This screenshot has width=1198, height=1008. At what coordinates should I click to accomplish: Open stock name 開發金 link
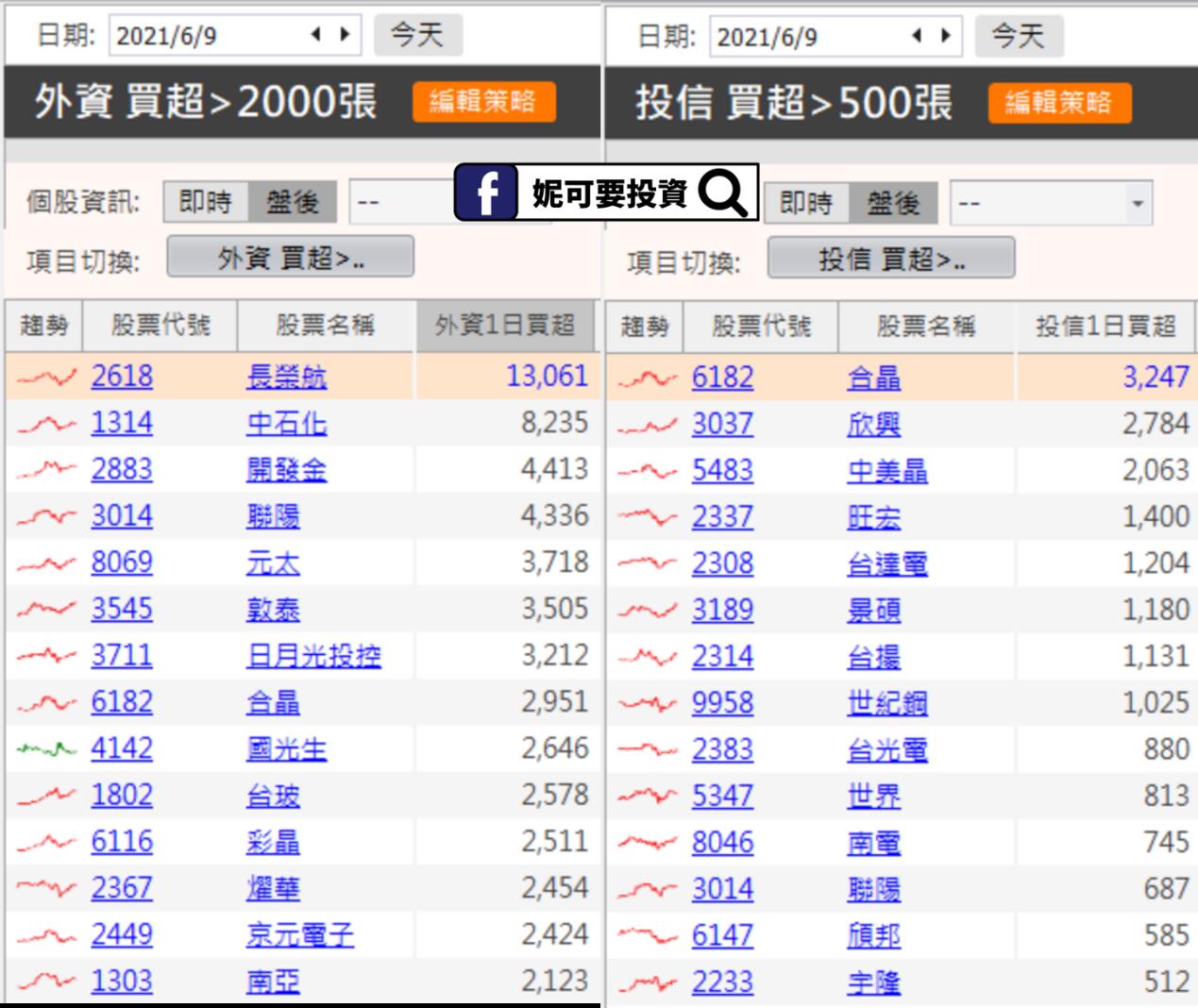pos(286,470)
